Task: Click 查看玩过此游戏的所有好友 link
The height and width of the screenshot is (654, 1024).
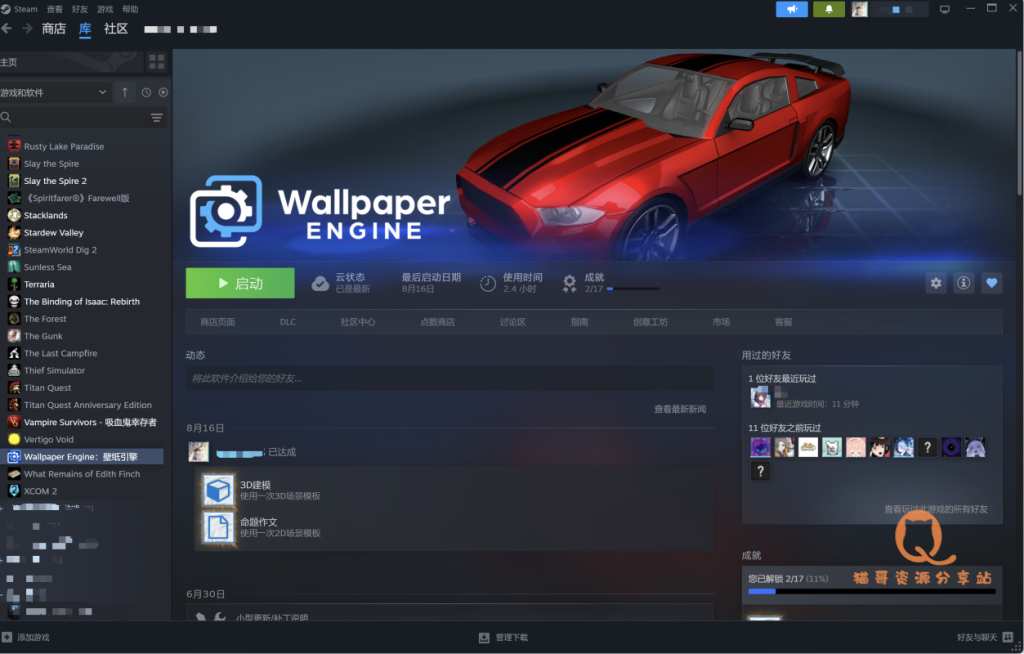Action: (936, 509)
